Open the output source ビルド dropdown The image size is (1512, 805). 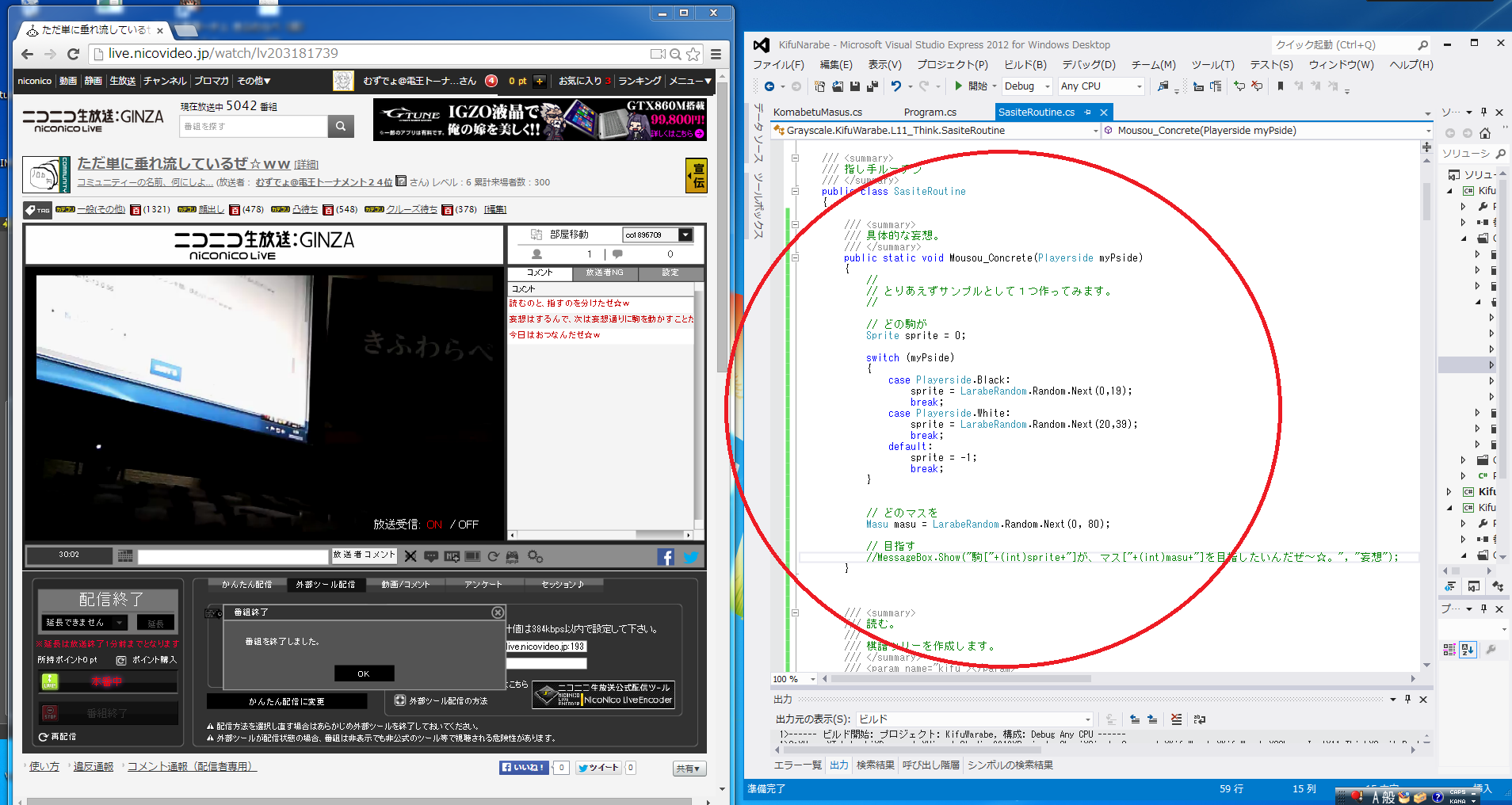pyautogui.click(x=1087, y=719)
